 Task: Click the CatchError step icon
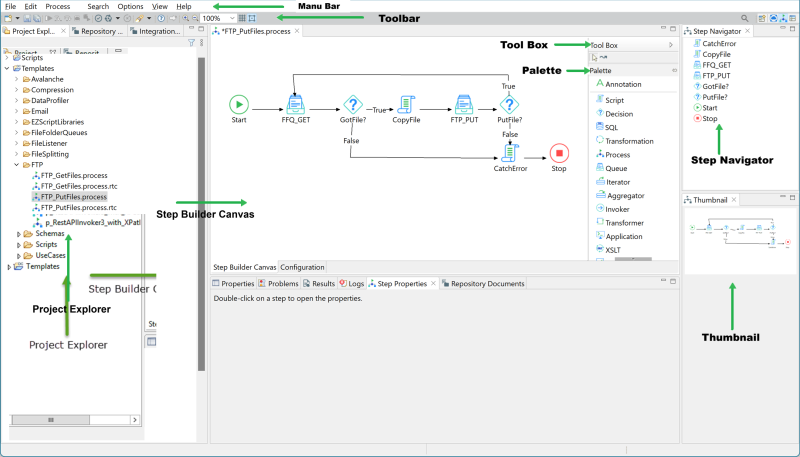509,152
